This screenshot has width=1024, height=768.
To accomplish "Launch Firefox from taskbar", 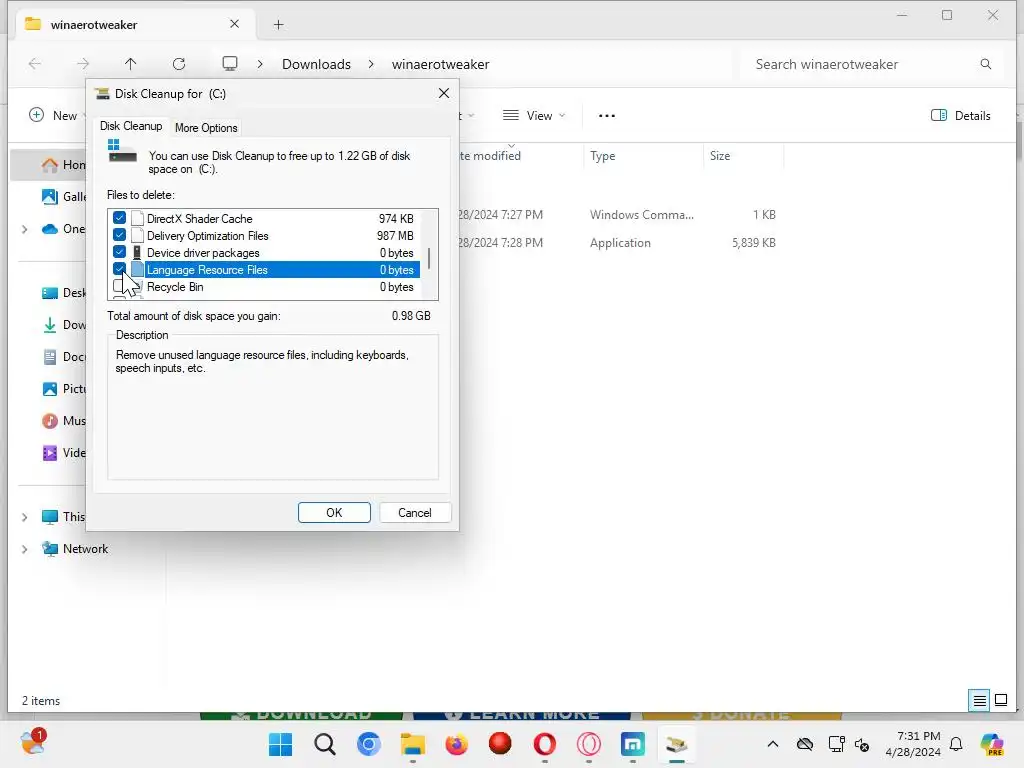I will [x=456, y=744].
